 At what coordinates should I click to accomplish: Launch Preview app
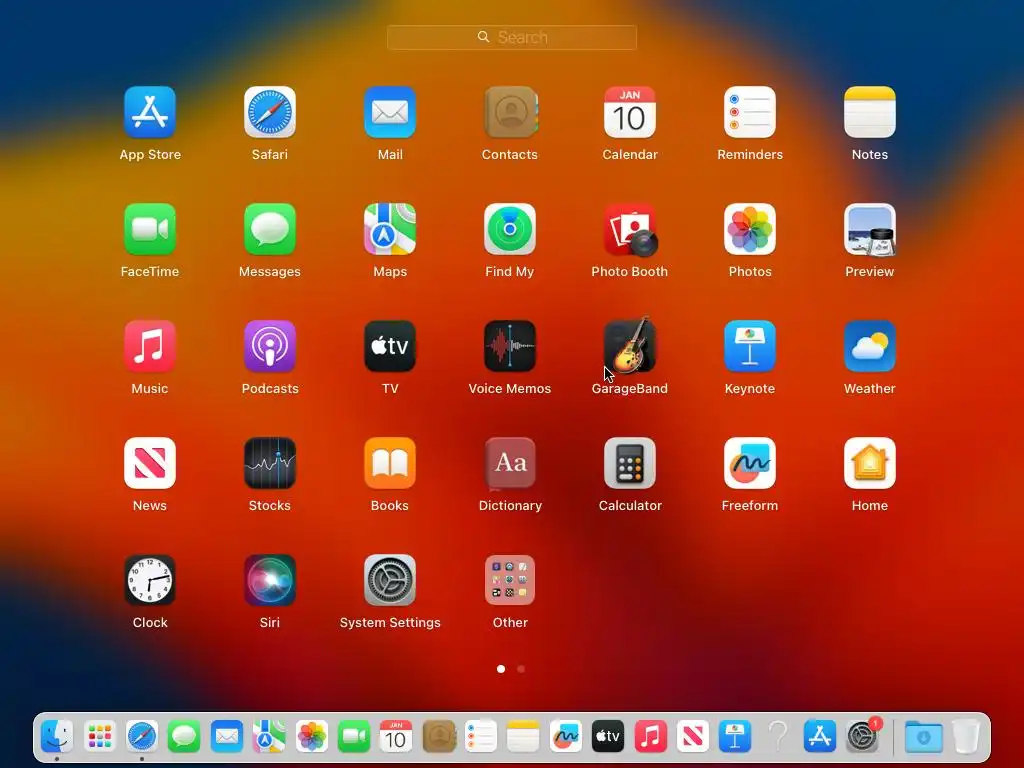(x=870, y=229)
